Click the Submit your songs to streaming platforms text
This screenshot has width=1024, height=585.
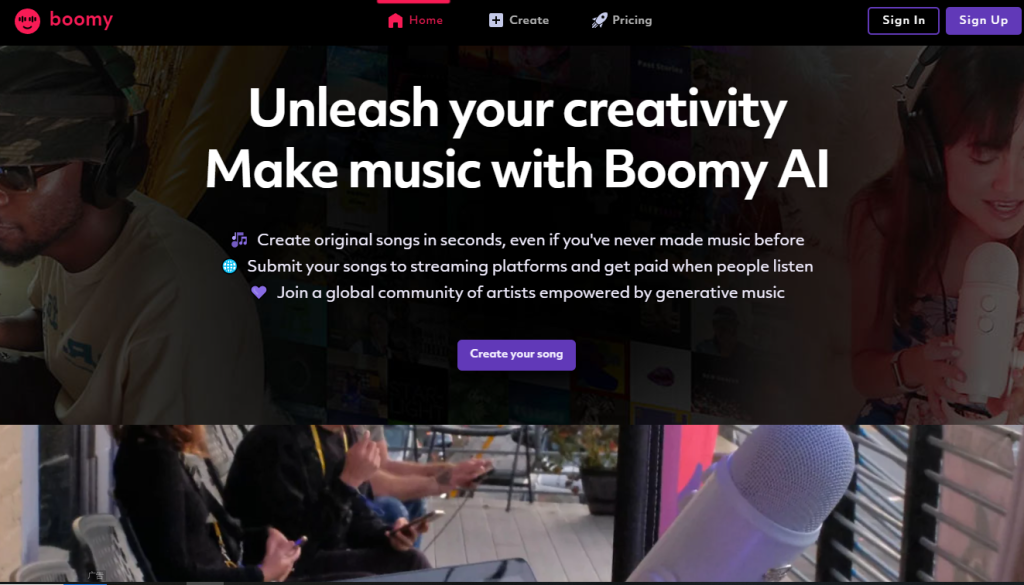point(530,266)
